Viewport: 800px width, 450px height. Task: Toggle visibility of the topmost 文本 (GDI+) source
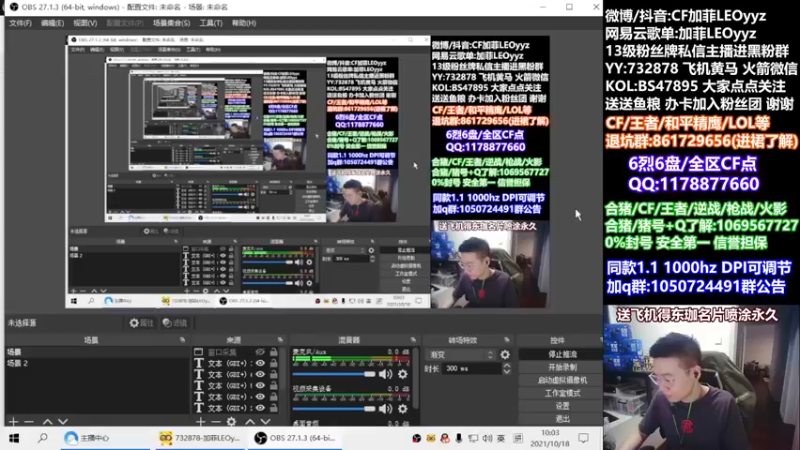(260, 363)
